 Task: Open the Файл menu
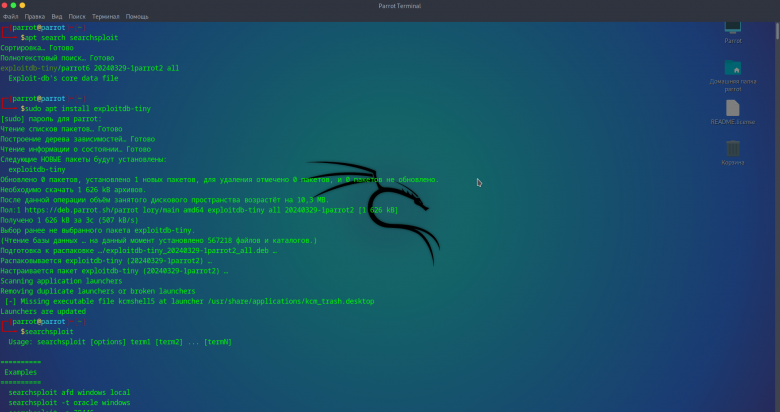[x=10, y=16]
